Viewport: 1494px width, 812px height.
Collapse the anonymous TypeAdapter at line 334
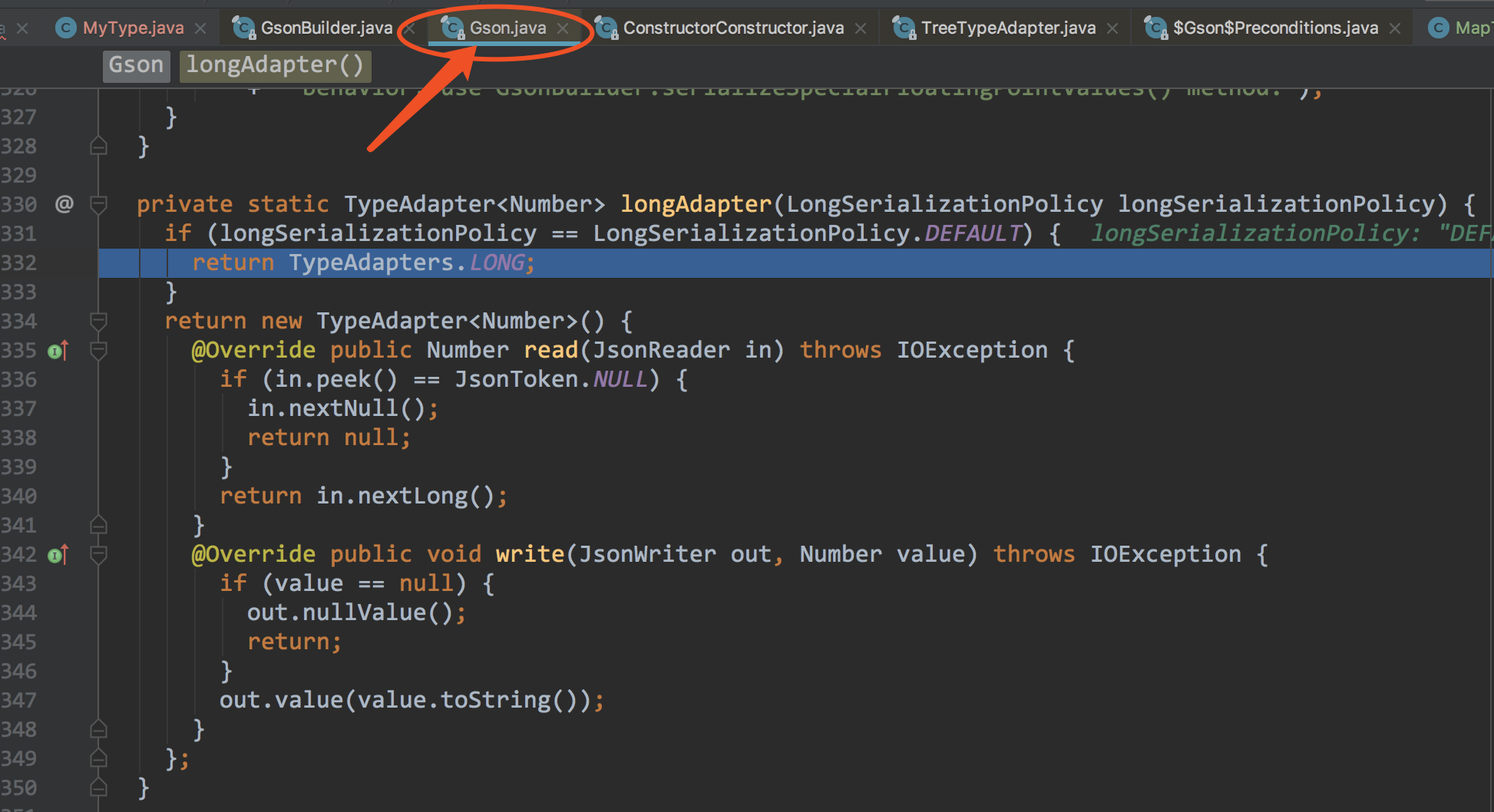coord(98,321)
